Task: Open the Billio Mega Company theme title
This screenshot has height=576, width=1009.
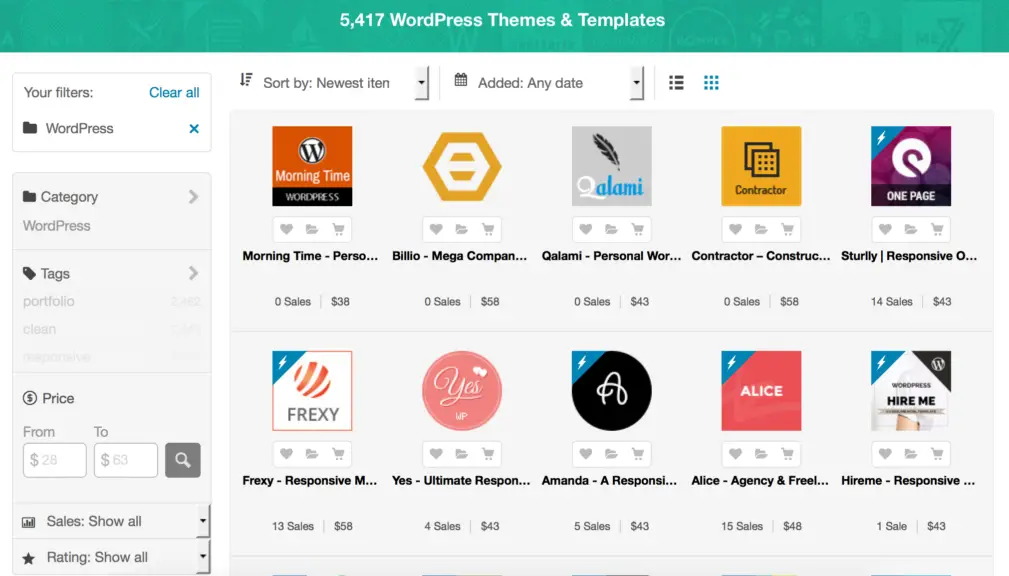Action: (459, 256)
